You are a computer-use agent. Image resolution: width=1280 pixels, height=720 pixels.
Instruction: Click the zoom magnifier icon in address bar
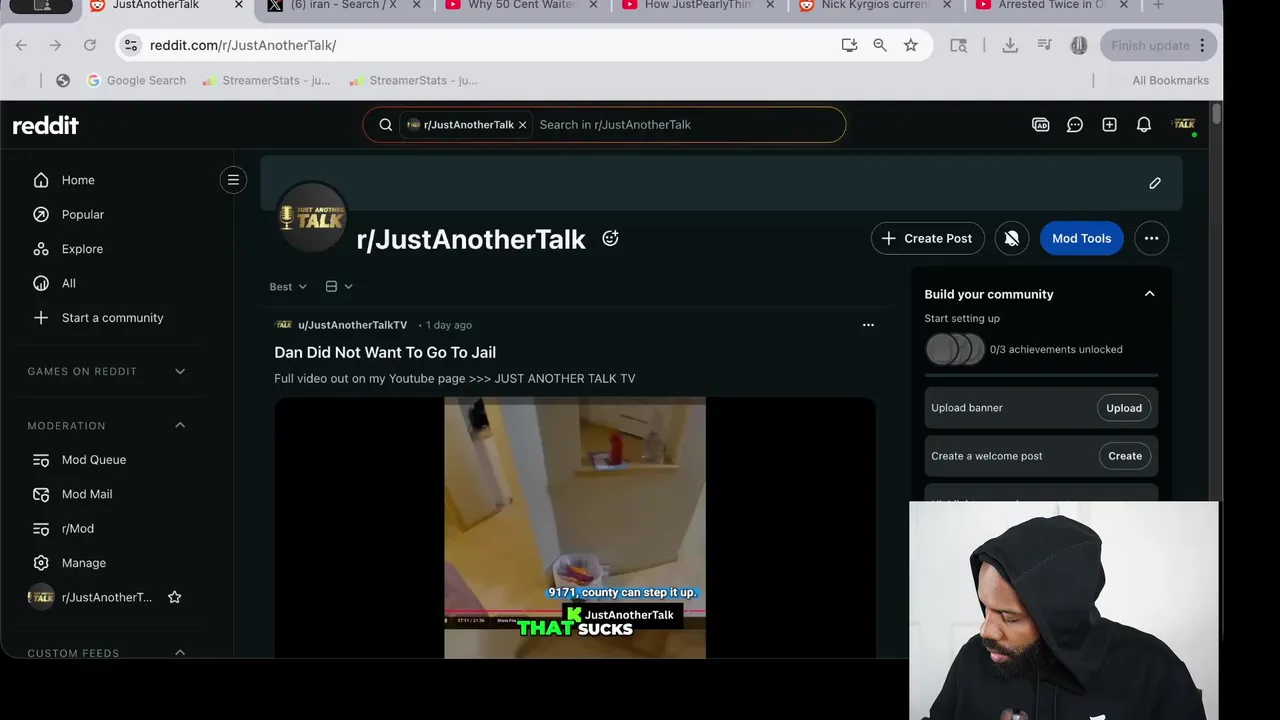880,45
